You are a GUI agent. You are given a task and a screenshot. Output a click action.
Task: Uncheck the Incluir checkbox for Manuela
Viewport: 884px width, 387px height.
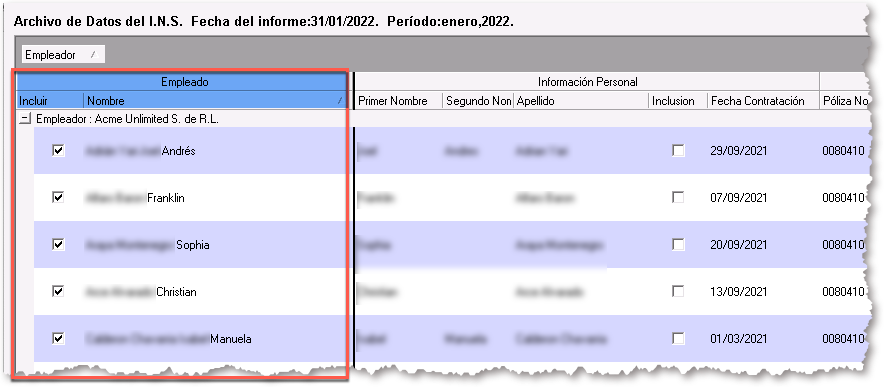58,338
